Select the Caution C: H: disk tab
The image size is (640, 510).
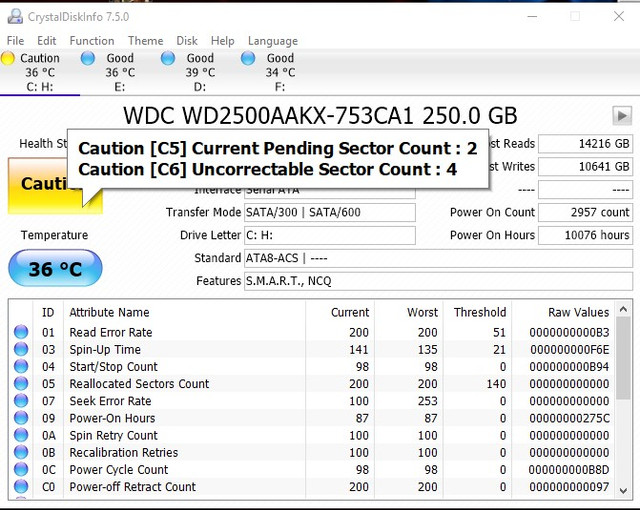40,72
